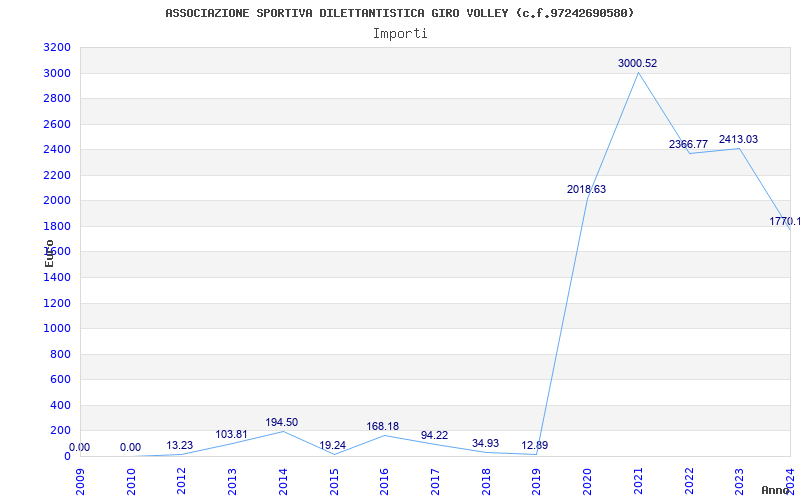
Task: Pick the year 2014 on the x-axis
Action: tap(283, 482)
